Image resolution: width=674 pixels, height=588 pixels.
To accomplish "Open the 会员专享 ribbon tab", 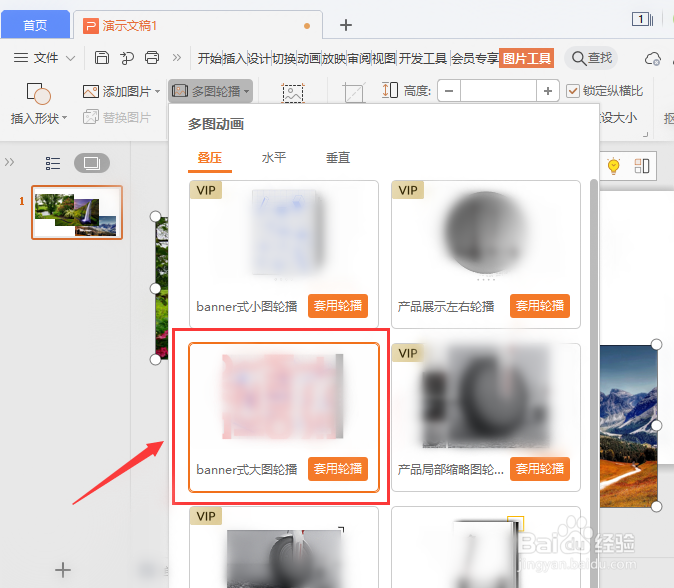I will [x=475, y=58].
